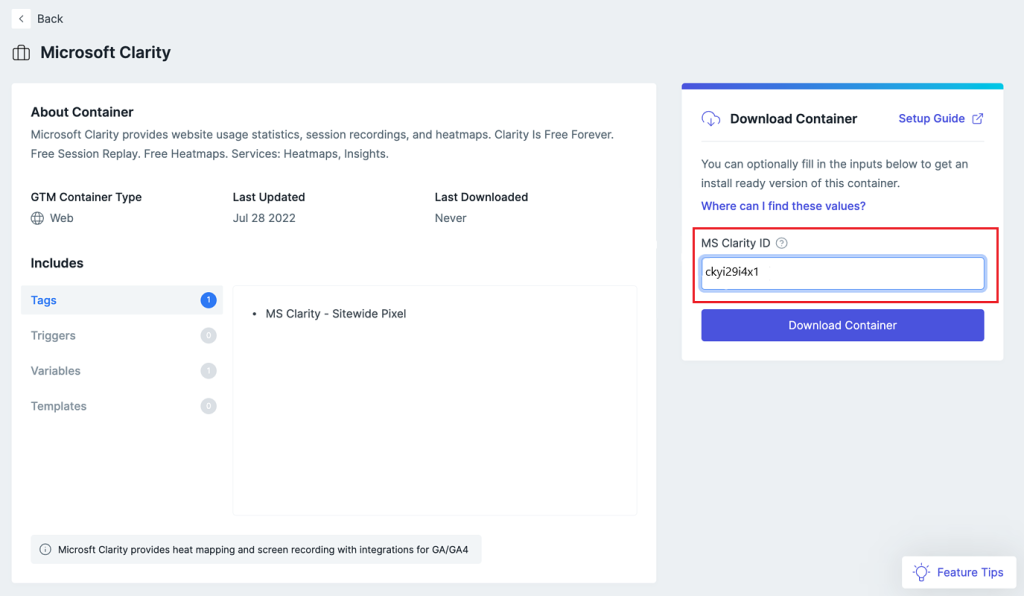Click the 'Microsoft Clarity' page title

pyautogui.click(x=105, y=52)
